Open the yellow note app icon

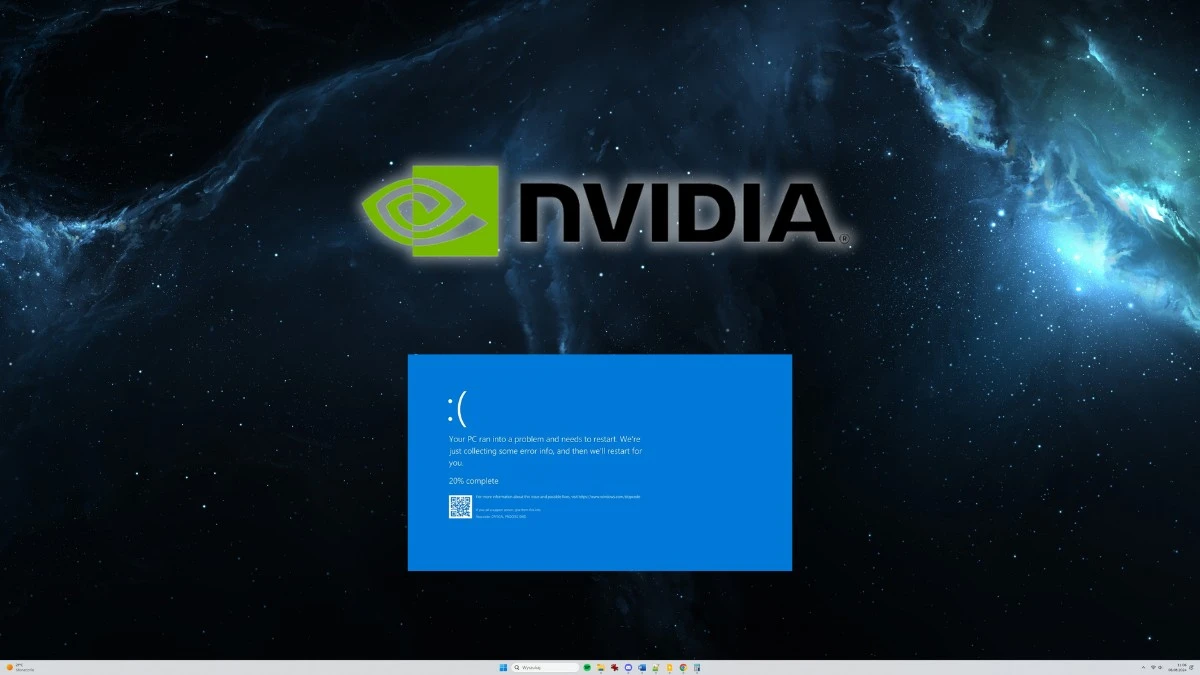(x=669, y=667)
